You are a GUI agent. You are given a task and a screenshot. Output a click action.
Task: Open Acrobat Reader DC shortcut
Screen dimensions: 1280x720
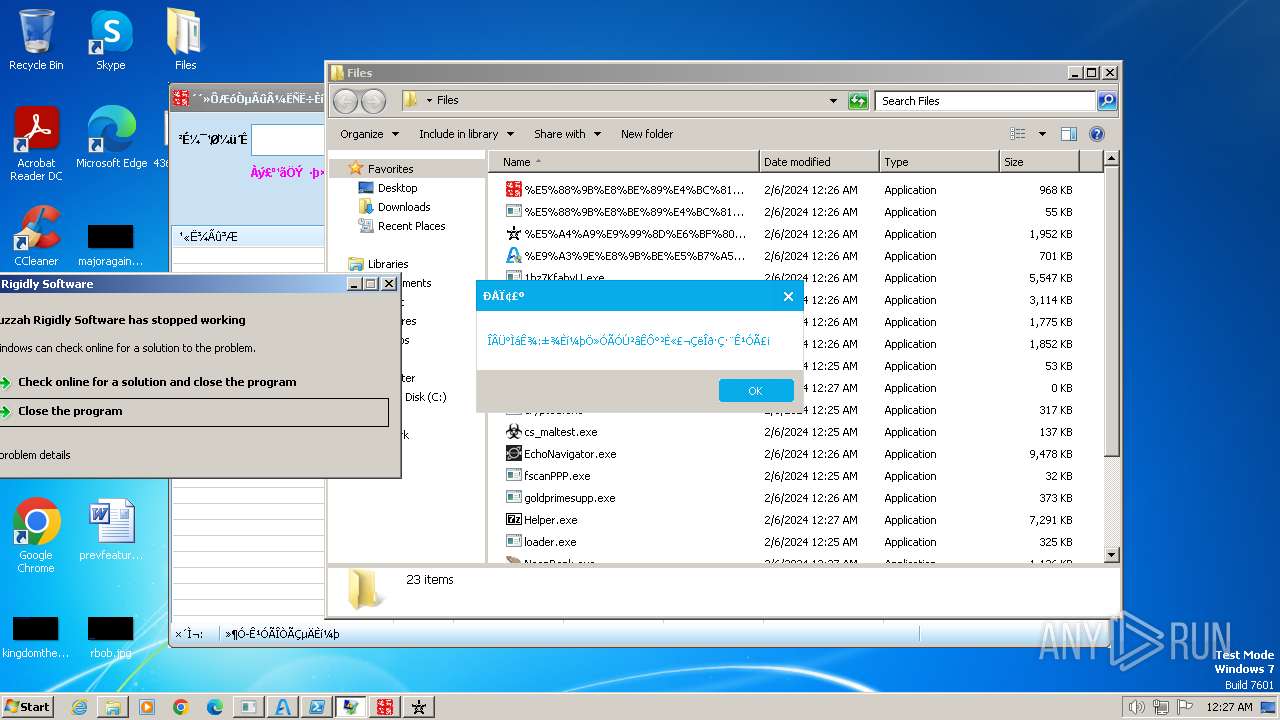pos(36,144)
